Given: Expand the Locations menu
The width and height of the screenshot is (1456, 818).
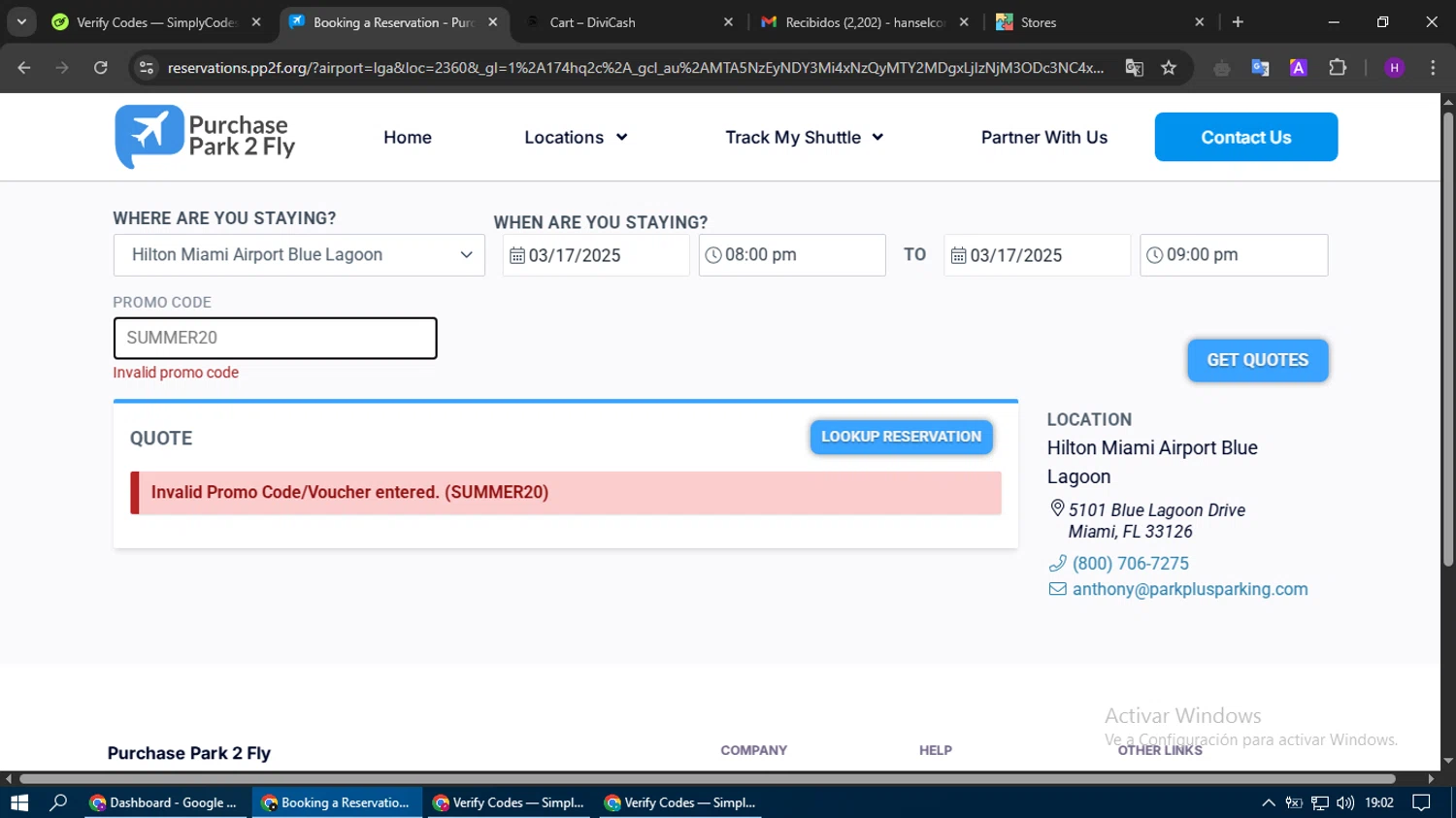Looking at the screenshot, I should point(576,138).
